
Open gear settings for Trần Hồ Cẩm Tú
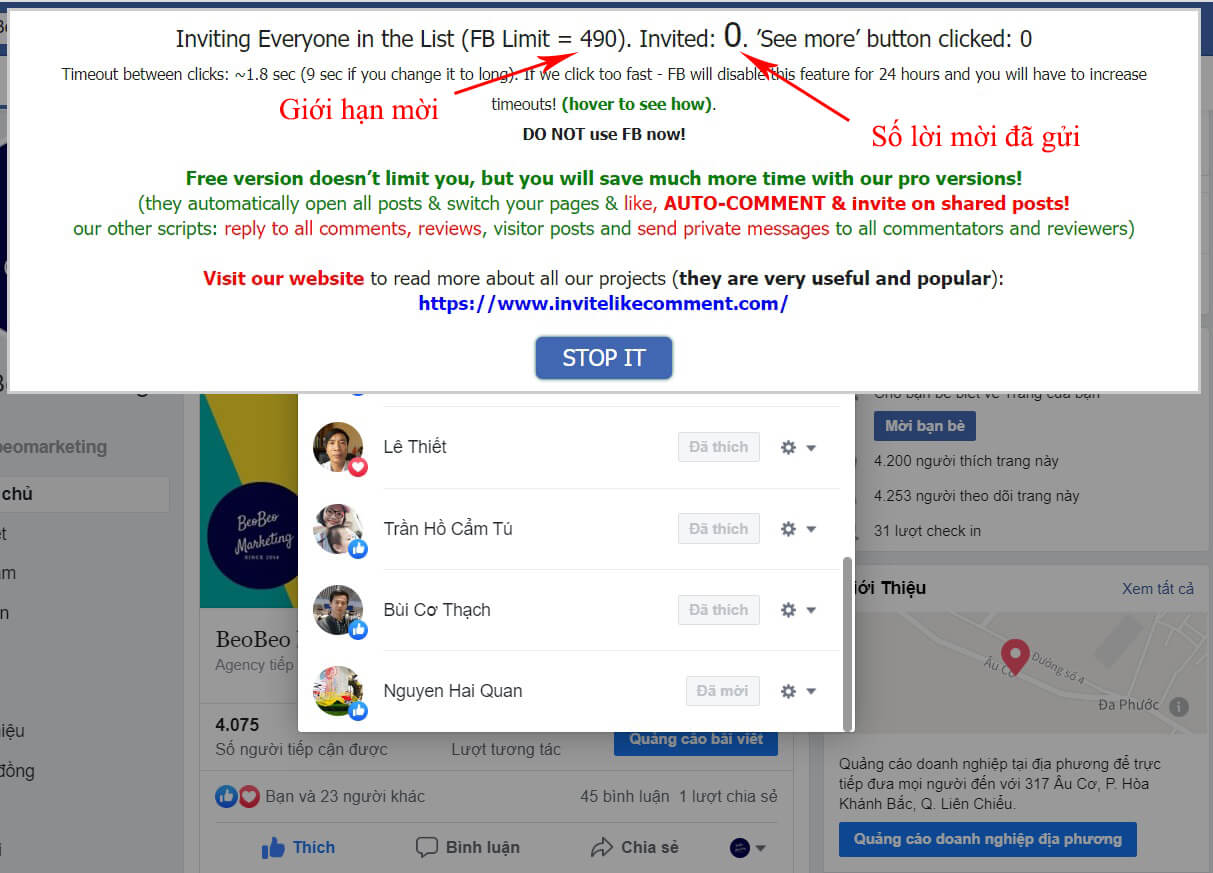tap(788, 529)
